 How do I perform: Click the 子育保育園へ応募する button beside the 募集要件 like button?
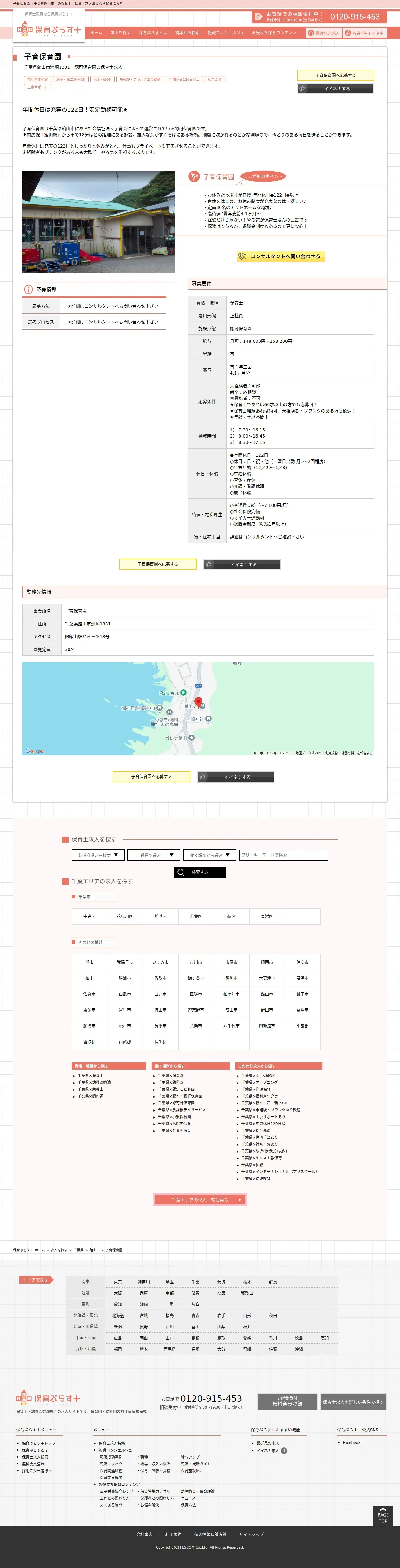pyautogui.click(x=157, y=564)
